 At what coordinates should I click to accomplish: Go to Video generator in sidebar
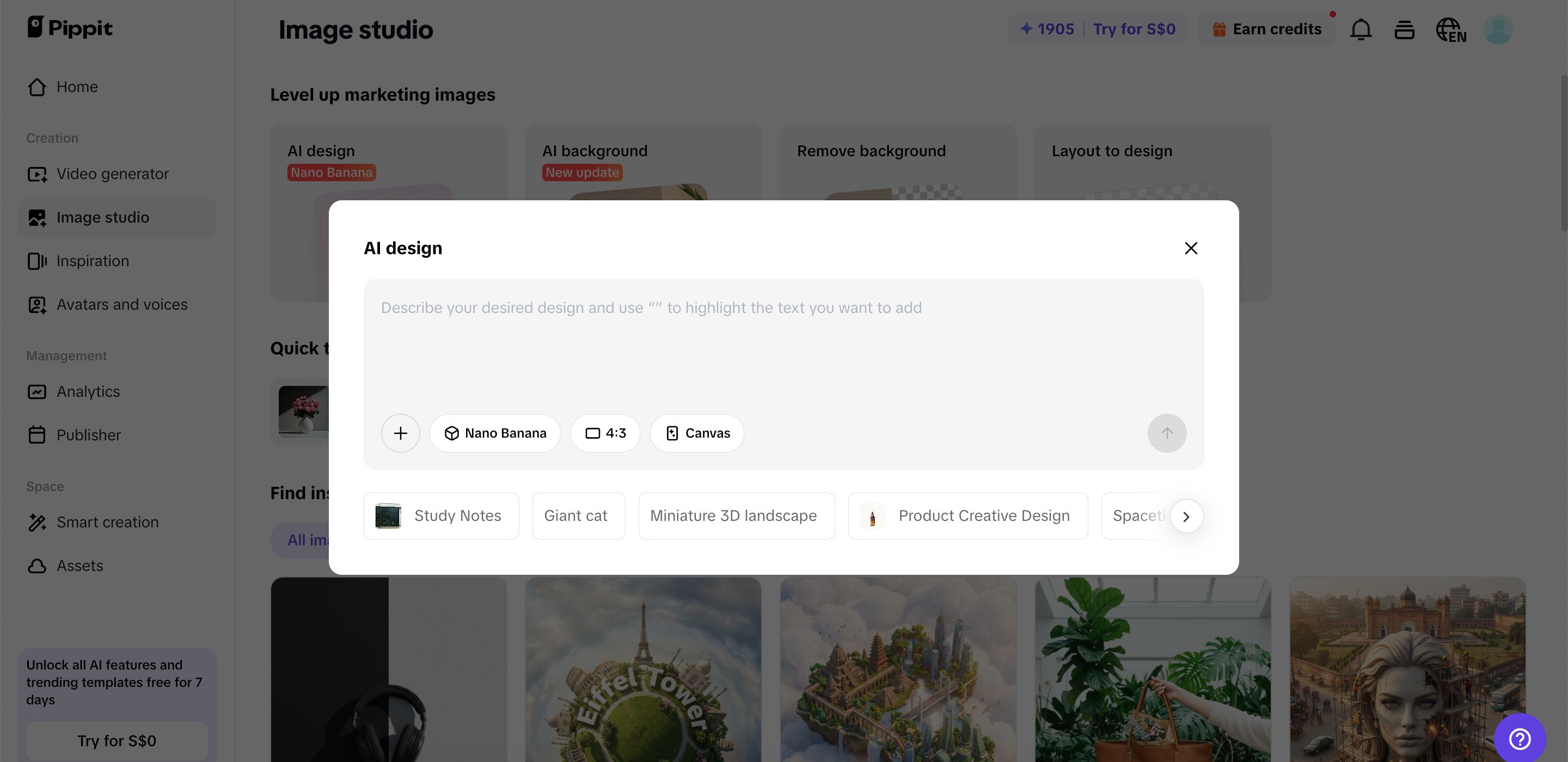click(x=112, y=174)
